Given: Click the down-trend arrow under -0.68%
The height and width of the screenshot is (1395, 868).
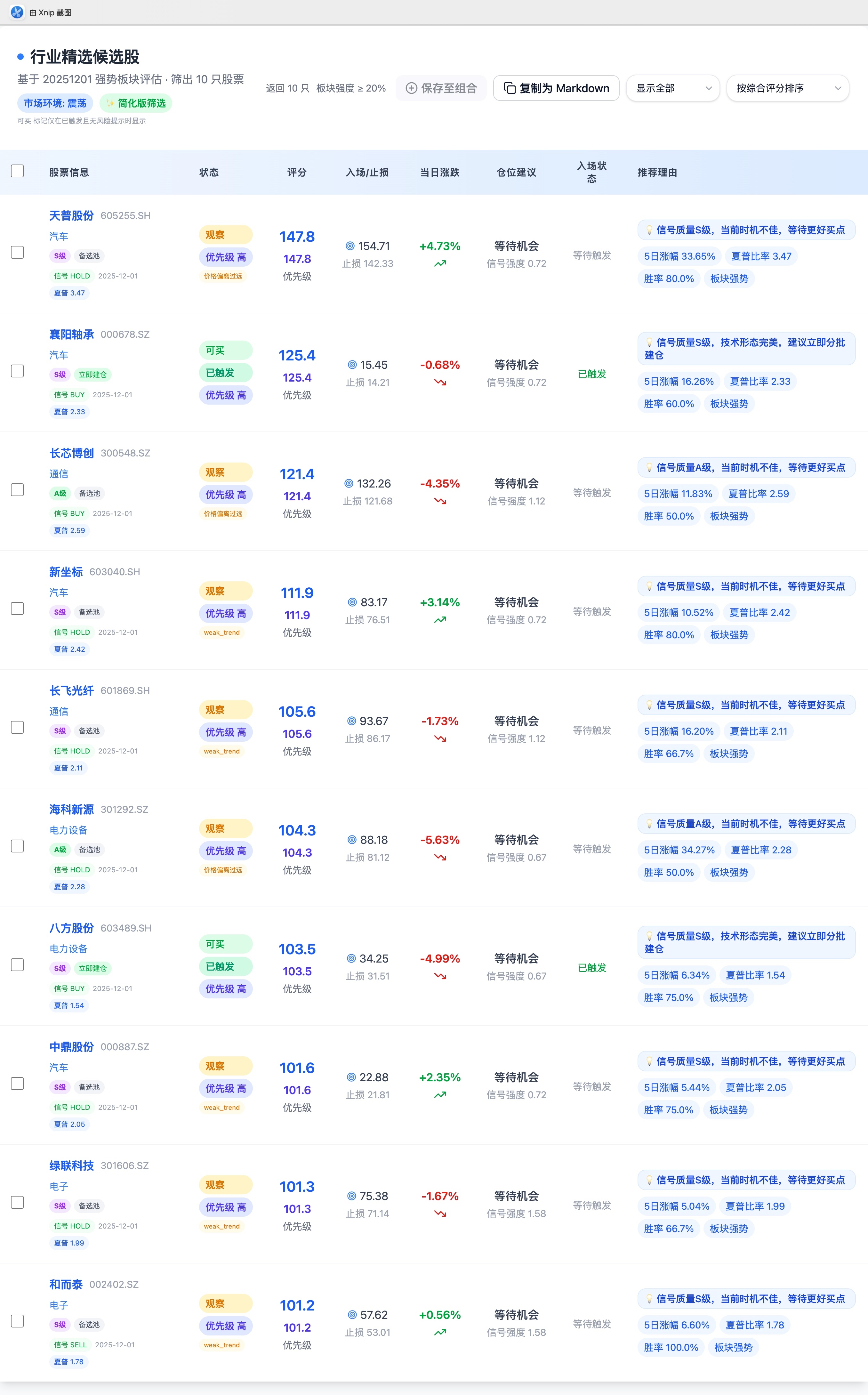Looking at the screenshot, I should tap(440, 382).
